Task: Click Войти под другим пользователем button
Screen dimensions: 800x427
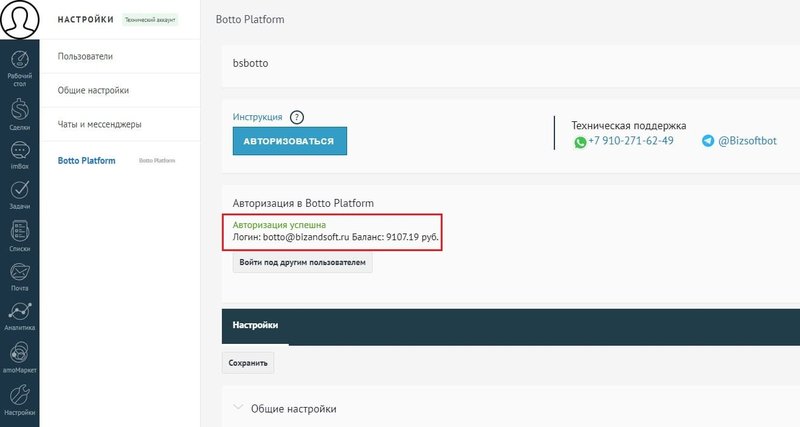Action: [302, 263]
